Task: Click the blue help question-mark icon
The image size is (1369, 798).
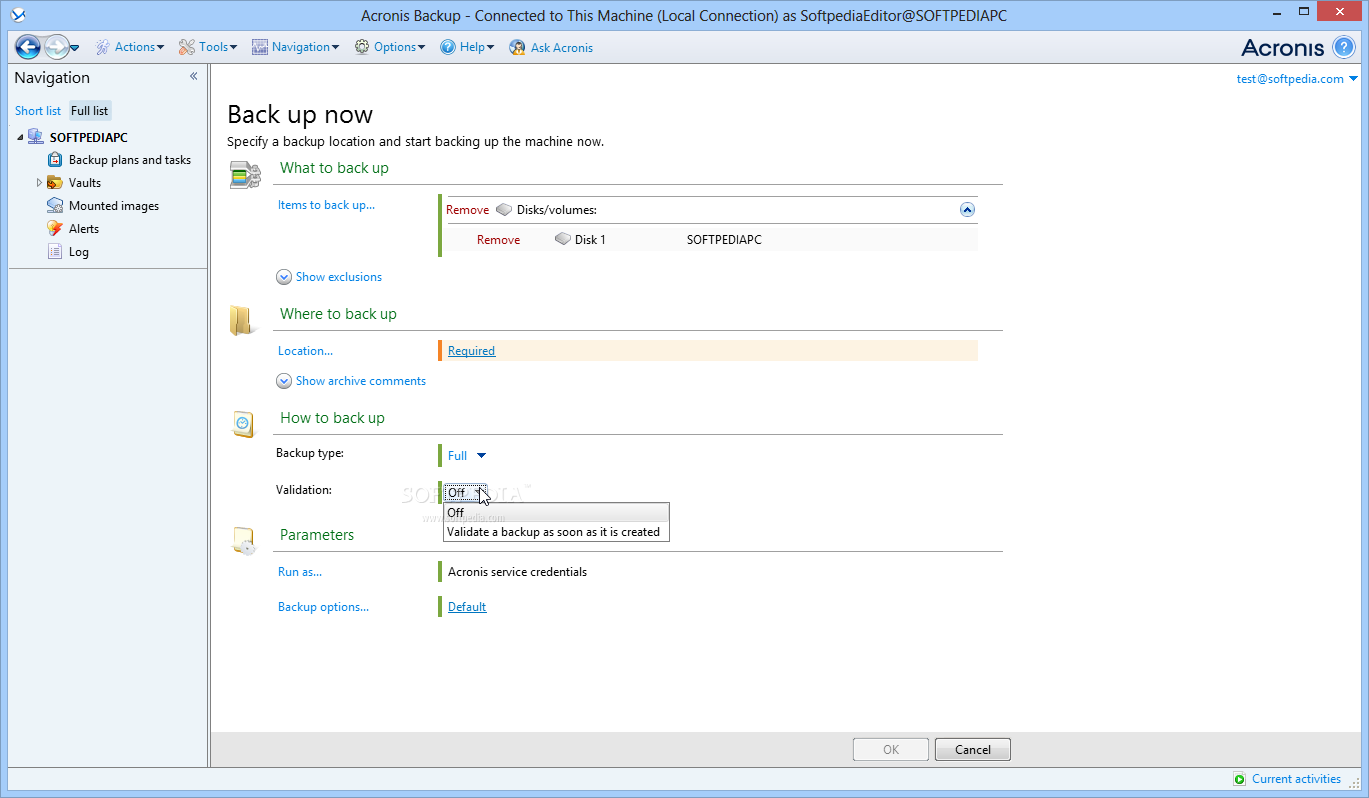Action: coord(1344,47)
